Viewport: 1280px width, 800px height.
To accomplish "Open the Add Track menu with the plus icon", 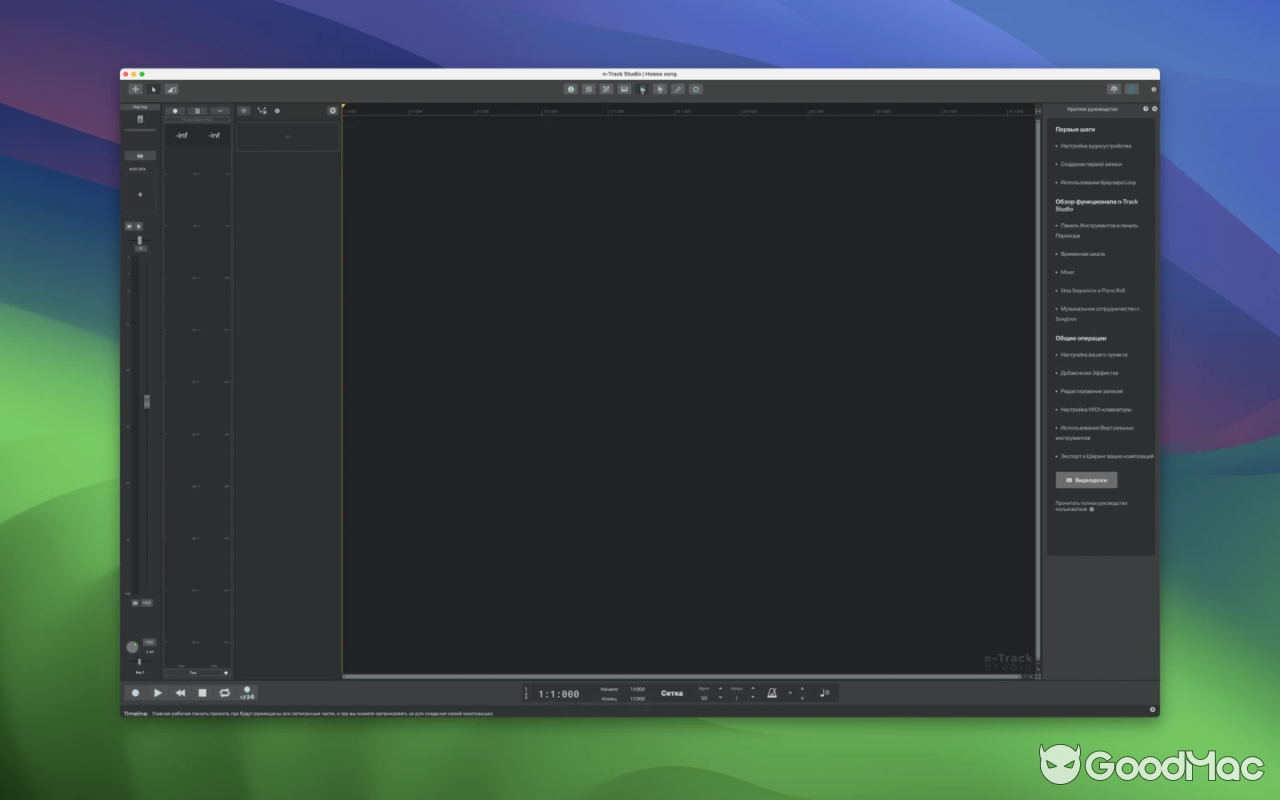I will (x=134, y=89).
